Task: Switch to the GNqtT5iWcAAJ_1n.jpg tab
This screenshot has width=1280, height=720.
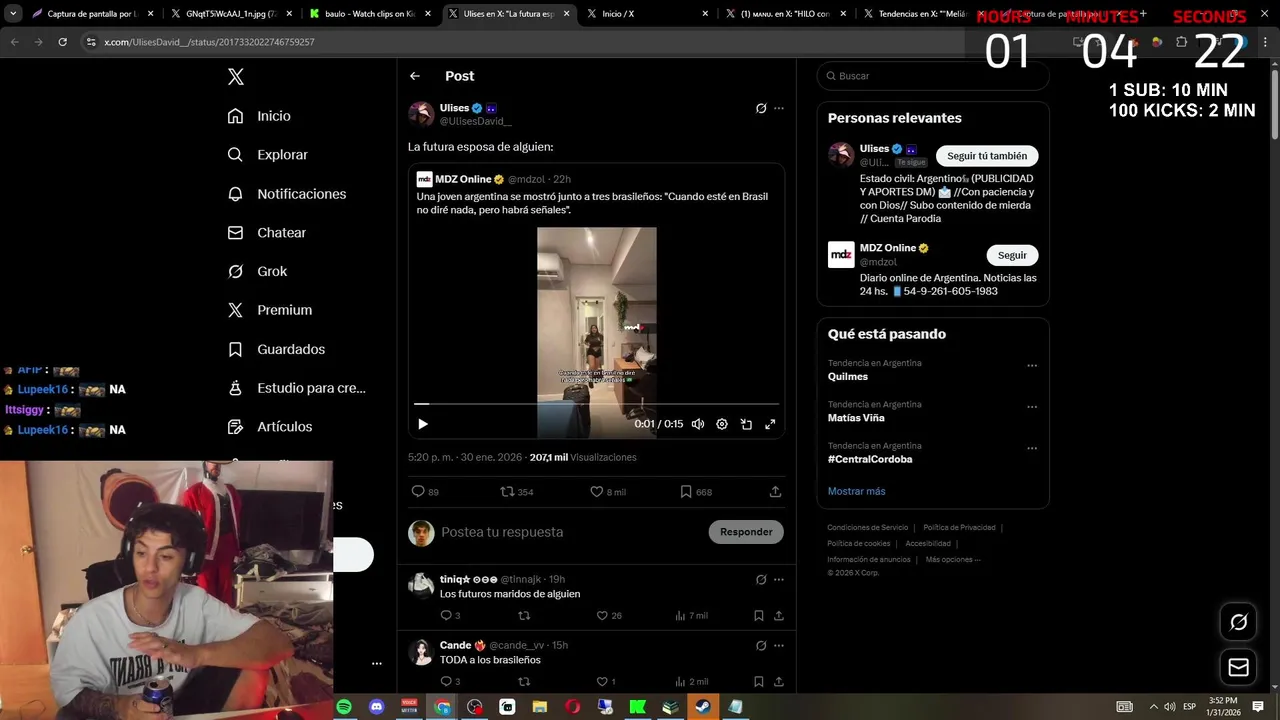Action: 231,14
